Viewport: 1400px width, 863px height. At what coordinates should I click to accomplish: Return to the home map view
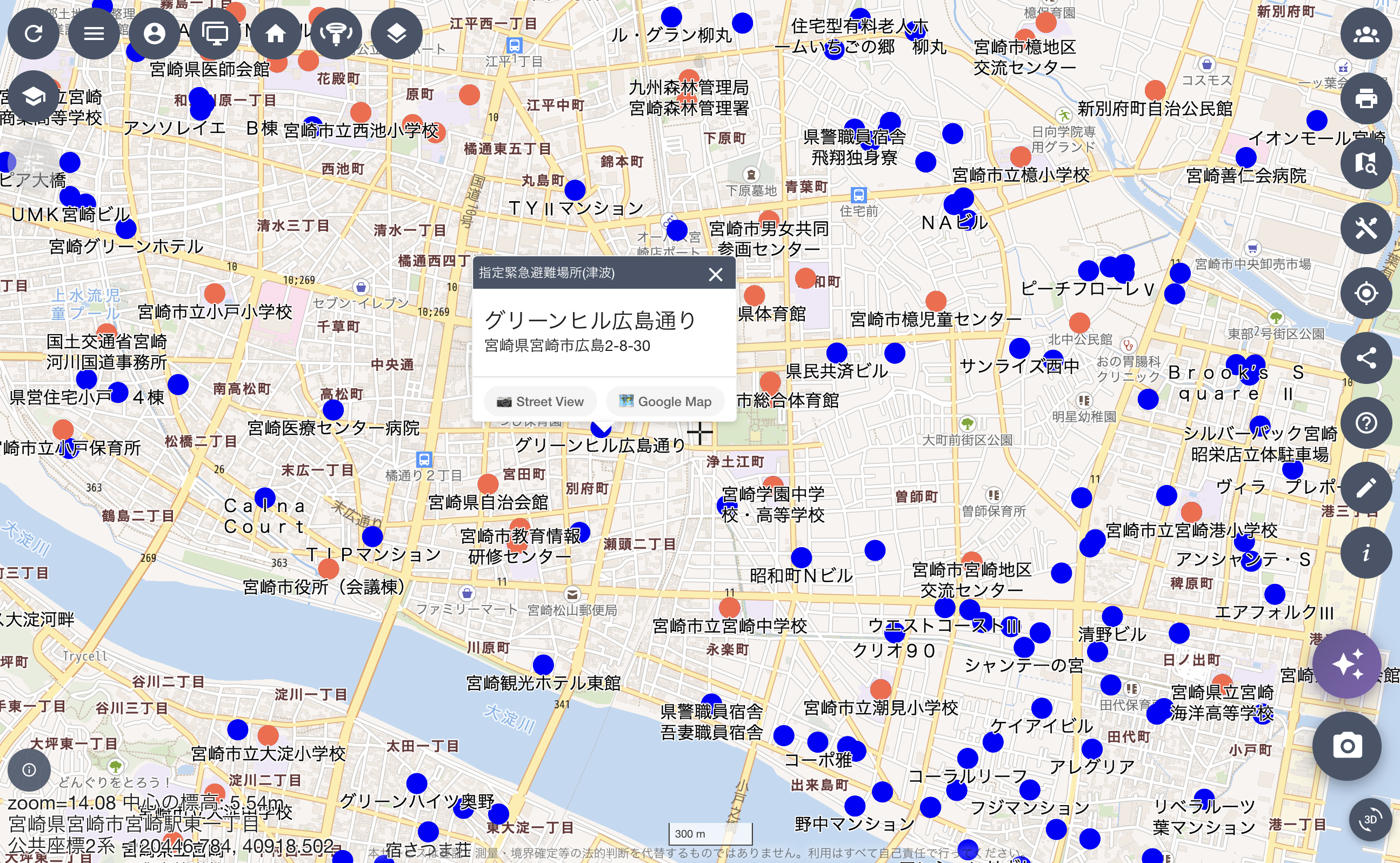[276, 34]
